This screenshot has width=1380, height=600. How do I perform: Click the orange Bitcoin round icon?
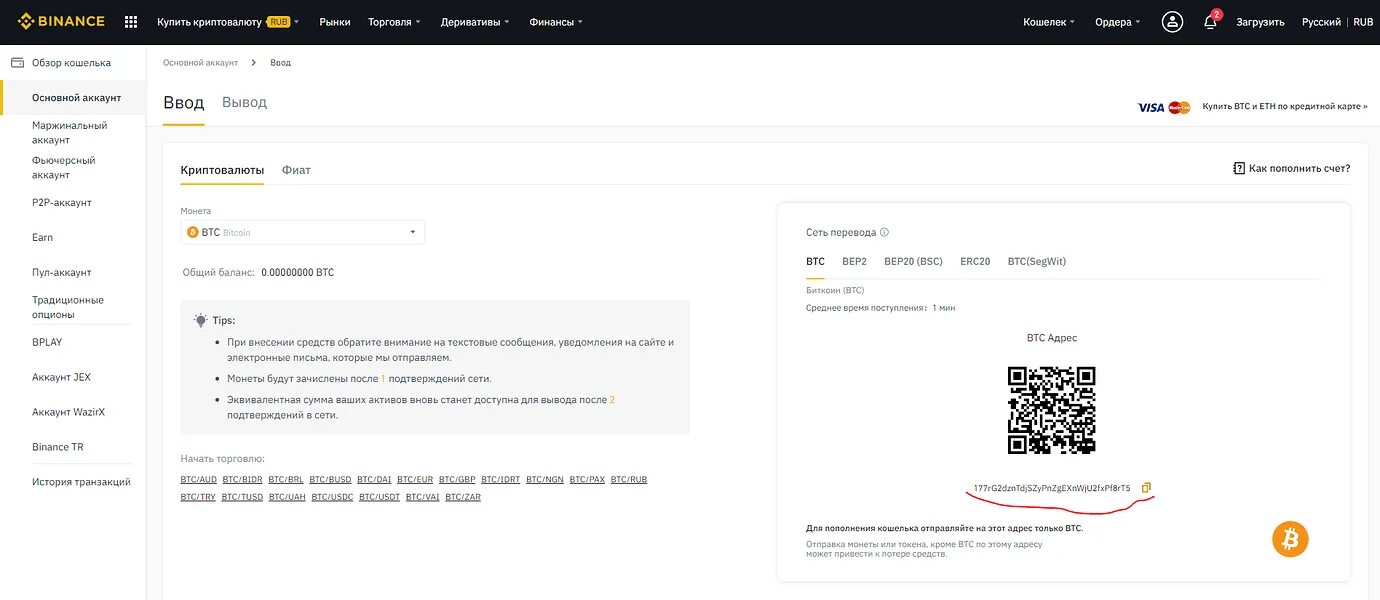1290,540
